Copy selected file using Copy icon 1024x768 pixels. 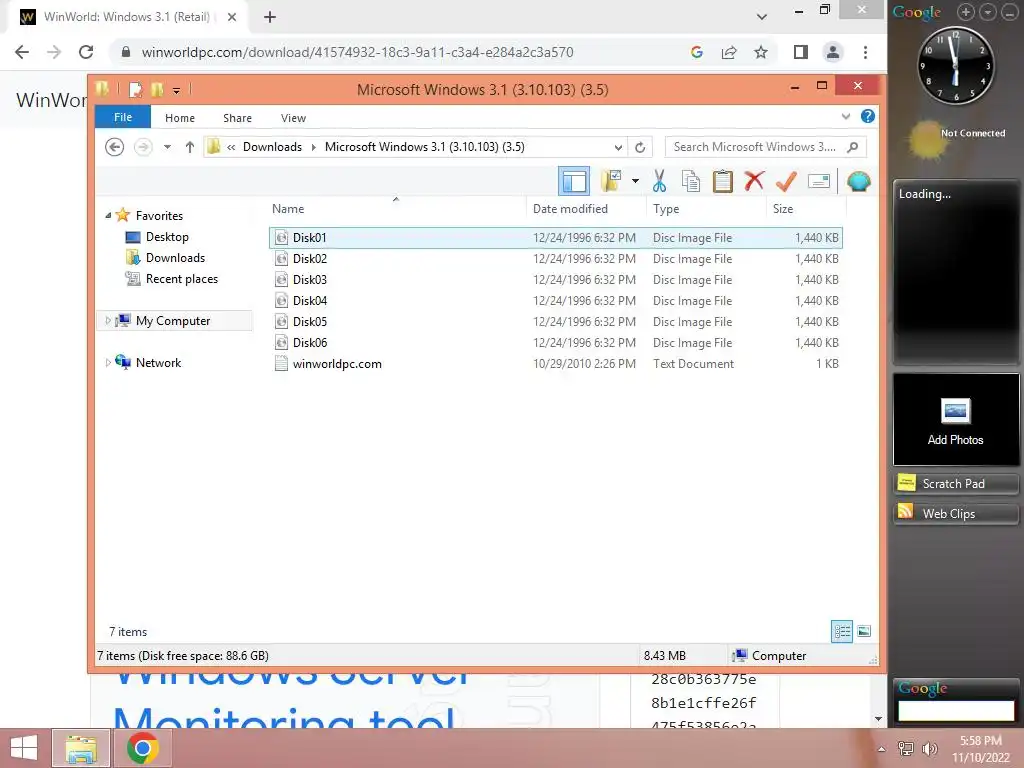click(x=691, y=181)
